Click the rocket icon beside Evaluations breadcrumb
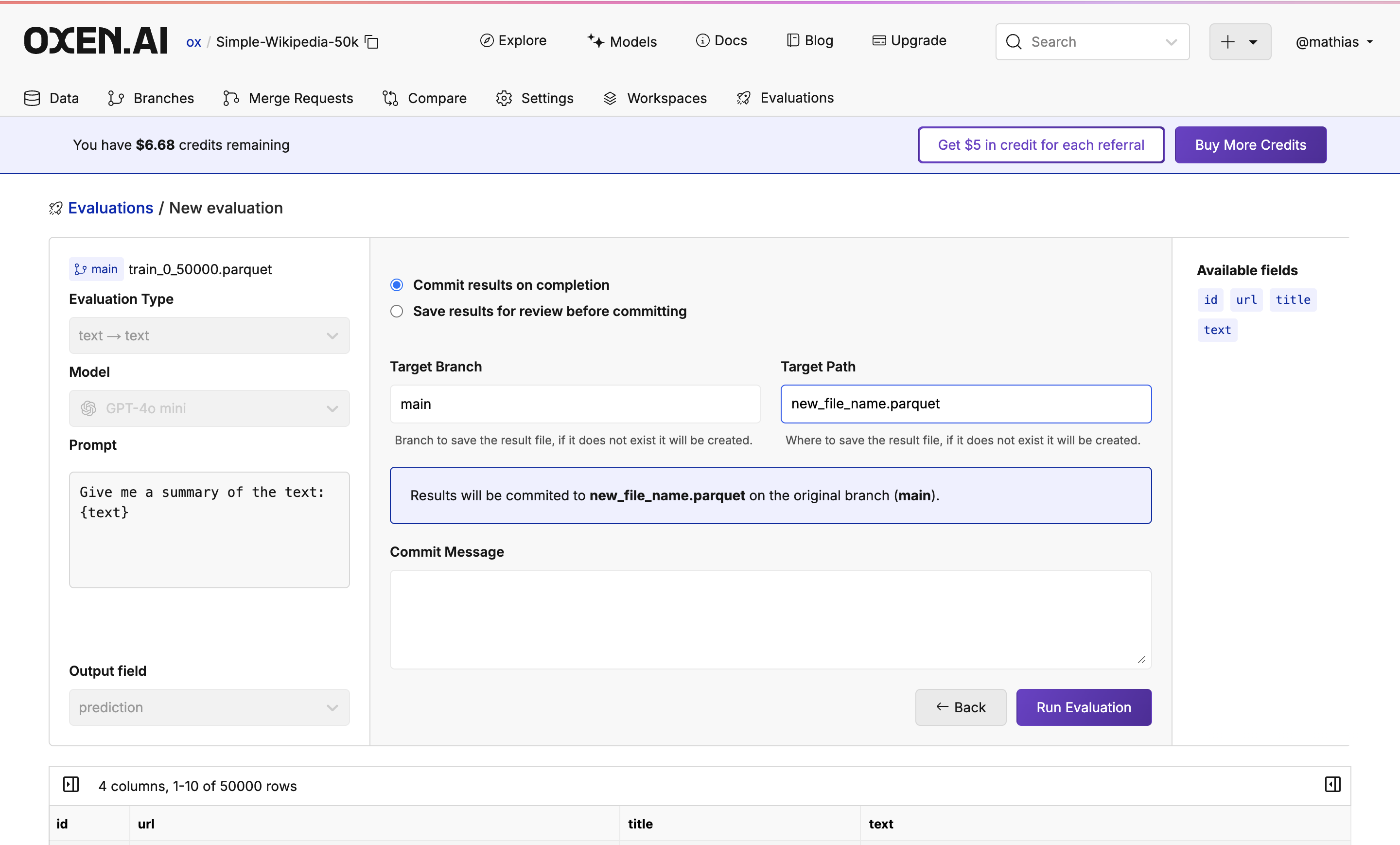Image resolution: width=1400 pixels, height=845 pixels. pyautogui.click(x=56, y=209)
